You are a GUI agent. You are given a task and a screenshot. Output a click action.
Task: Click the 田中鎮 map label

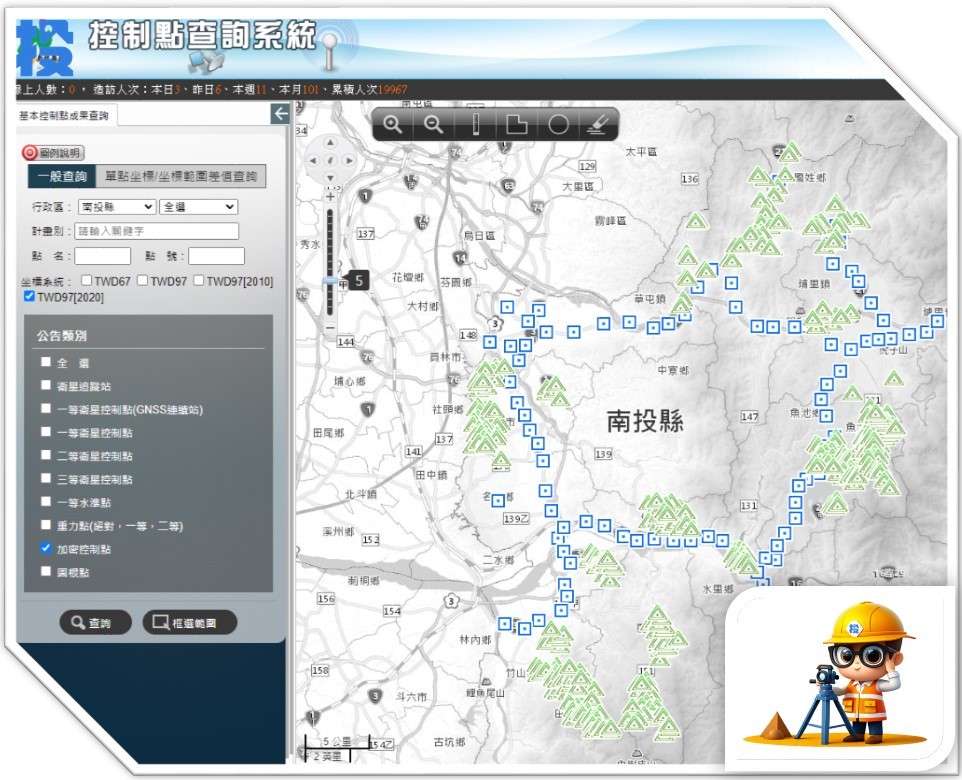(431, 475)
